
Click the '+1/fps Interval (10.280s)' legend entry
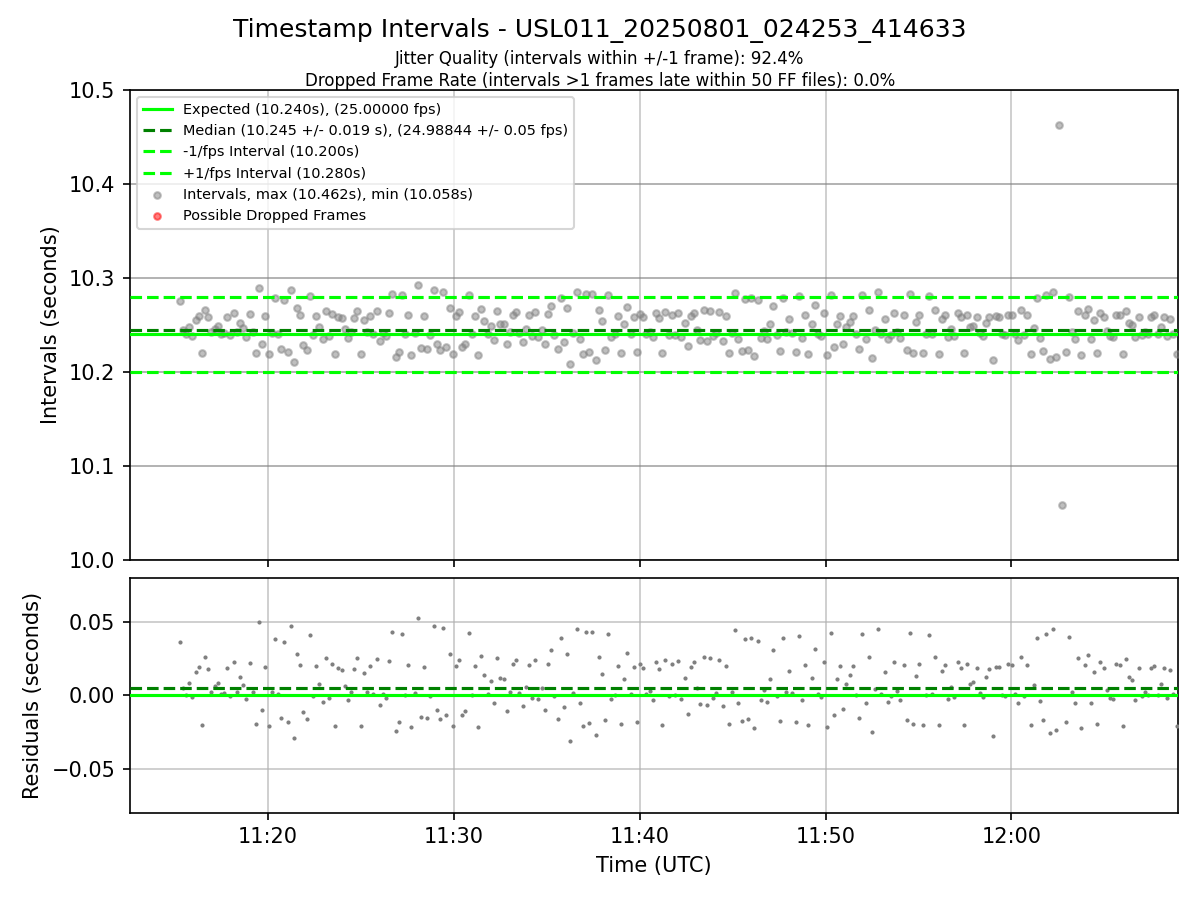point(273,173)
